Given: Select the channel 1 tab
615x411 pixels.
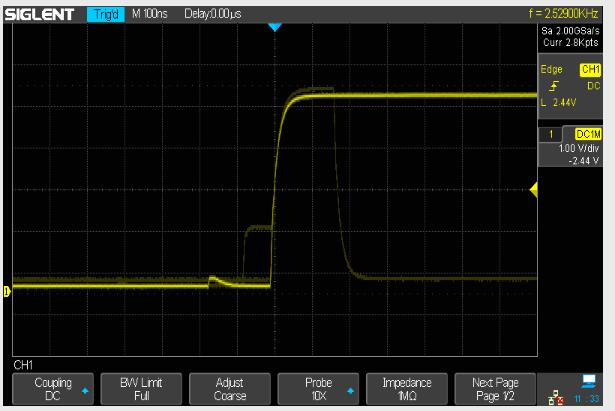Looking at the screenshot, I should tap(550, 135).
